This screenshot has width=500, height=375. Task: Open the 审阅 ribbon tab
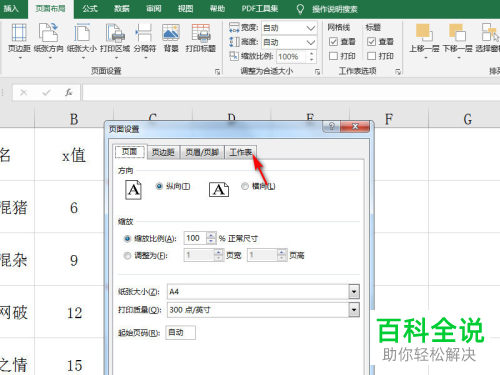tap(153, 9)
